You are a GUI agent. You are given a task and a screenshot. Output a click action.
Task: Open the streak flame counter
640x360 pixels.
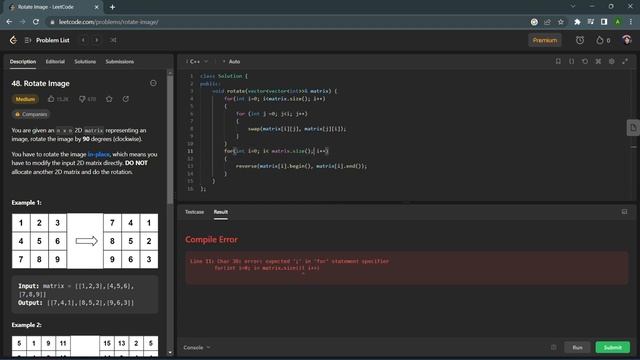click(x=603, y=40)
